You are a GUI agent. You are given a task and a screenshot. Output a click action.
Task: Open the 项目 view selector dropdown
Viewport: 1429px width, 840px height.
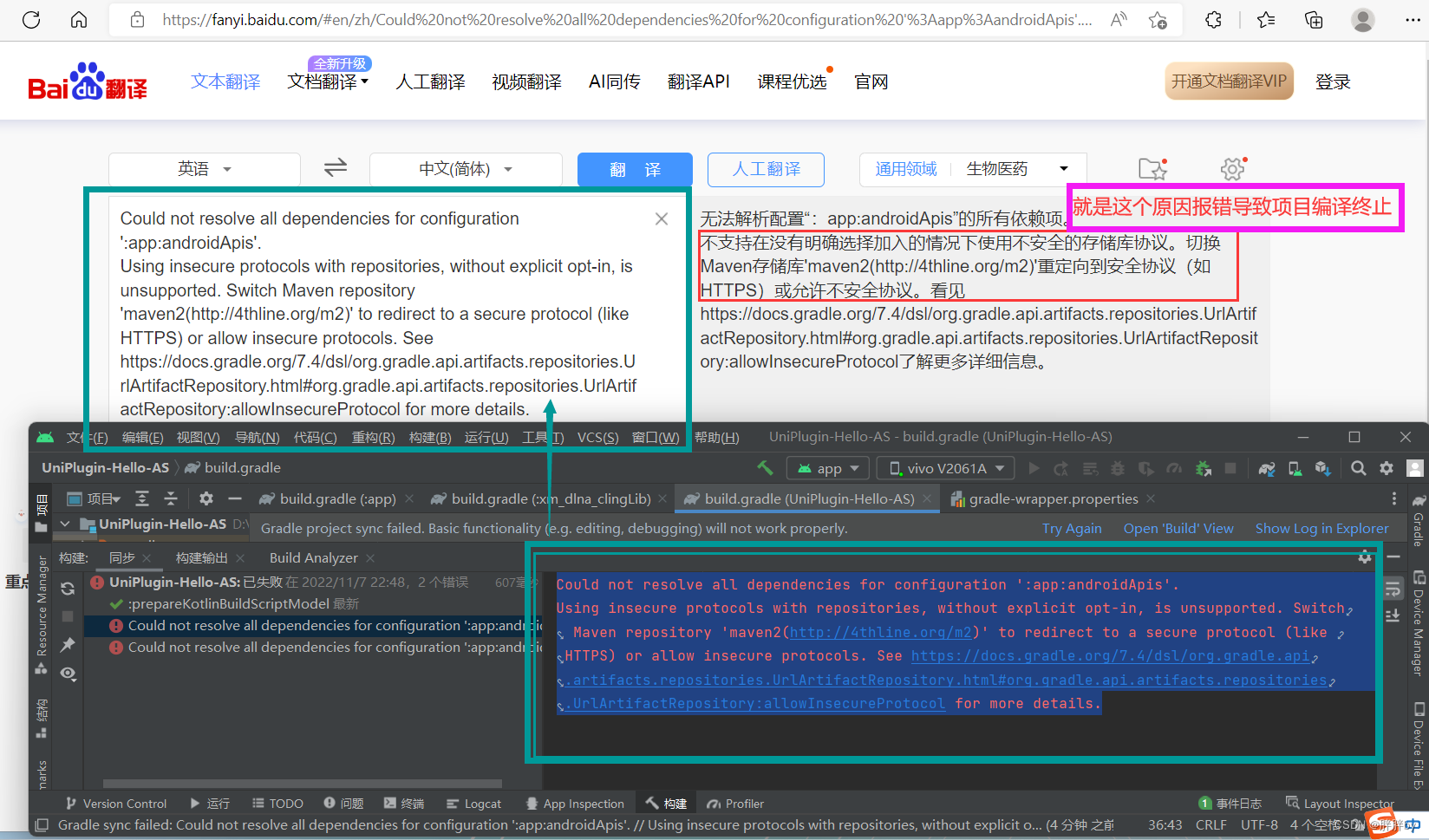tap(95, 498)
